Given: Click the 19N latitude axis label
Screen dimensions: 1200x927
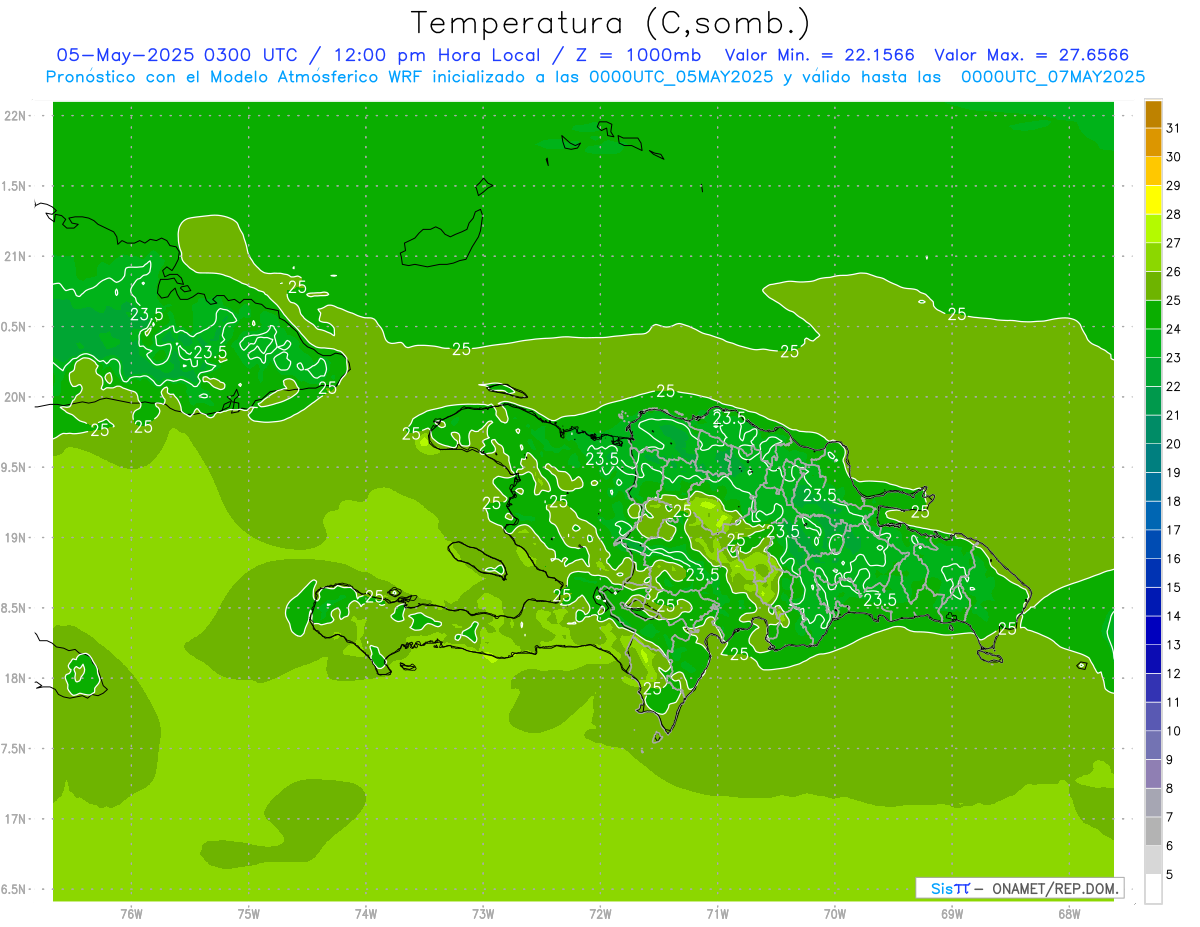Looking at the screenshot, I should pyautogui.click(x=15, y=538).
